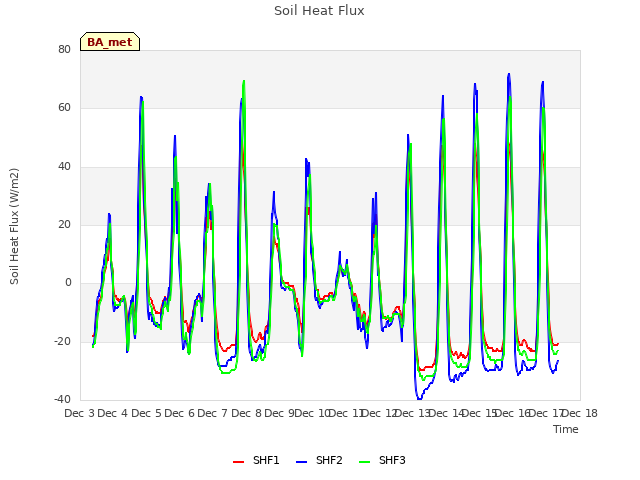Toggle SHF2 series in legend
Screen dimensions: 640x480
[x=319, y=460]
